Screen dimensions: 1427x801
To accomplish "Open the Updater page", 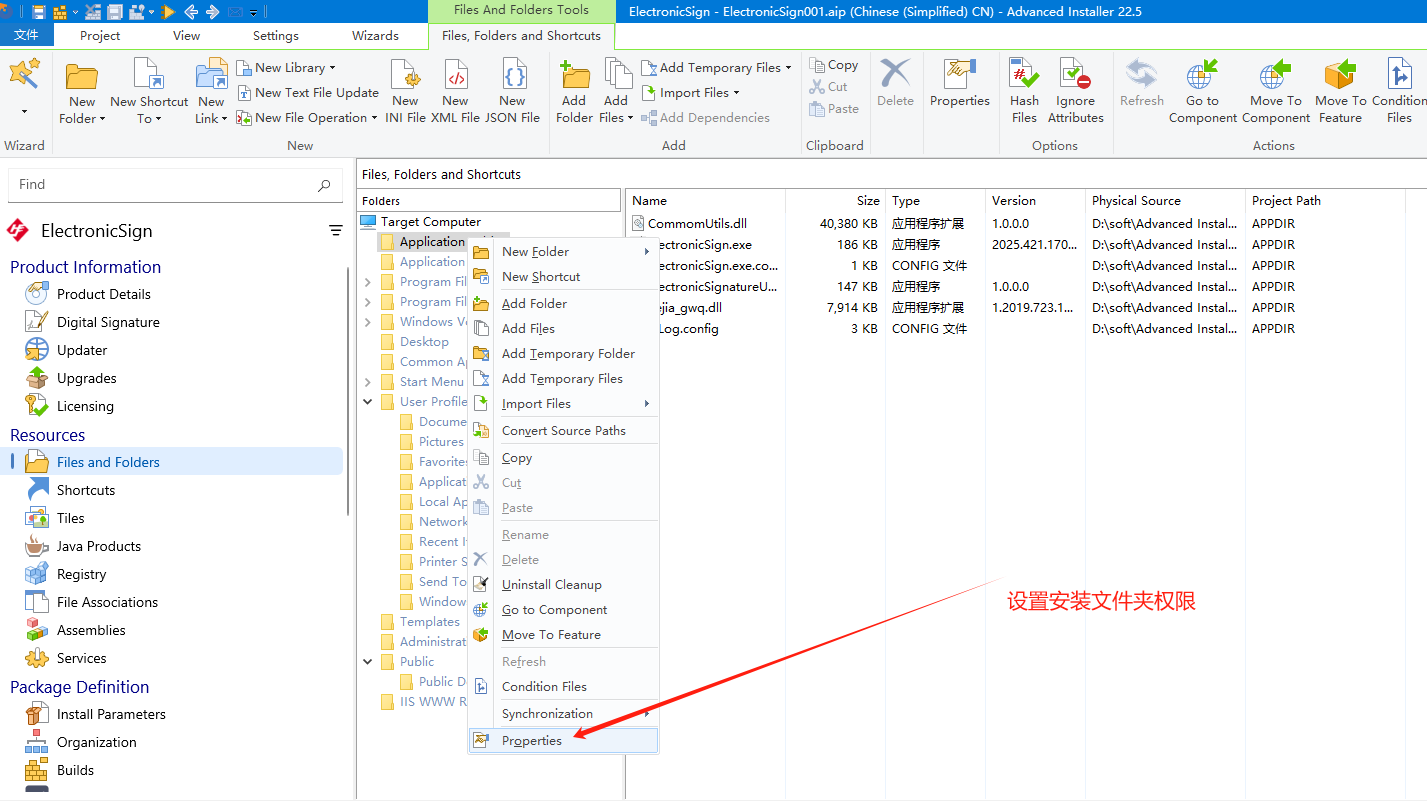I will (x=81, y=350).
